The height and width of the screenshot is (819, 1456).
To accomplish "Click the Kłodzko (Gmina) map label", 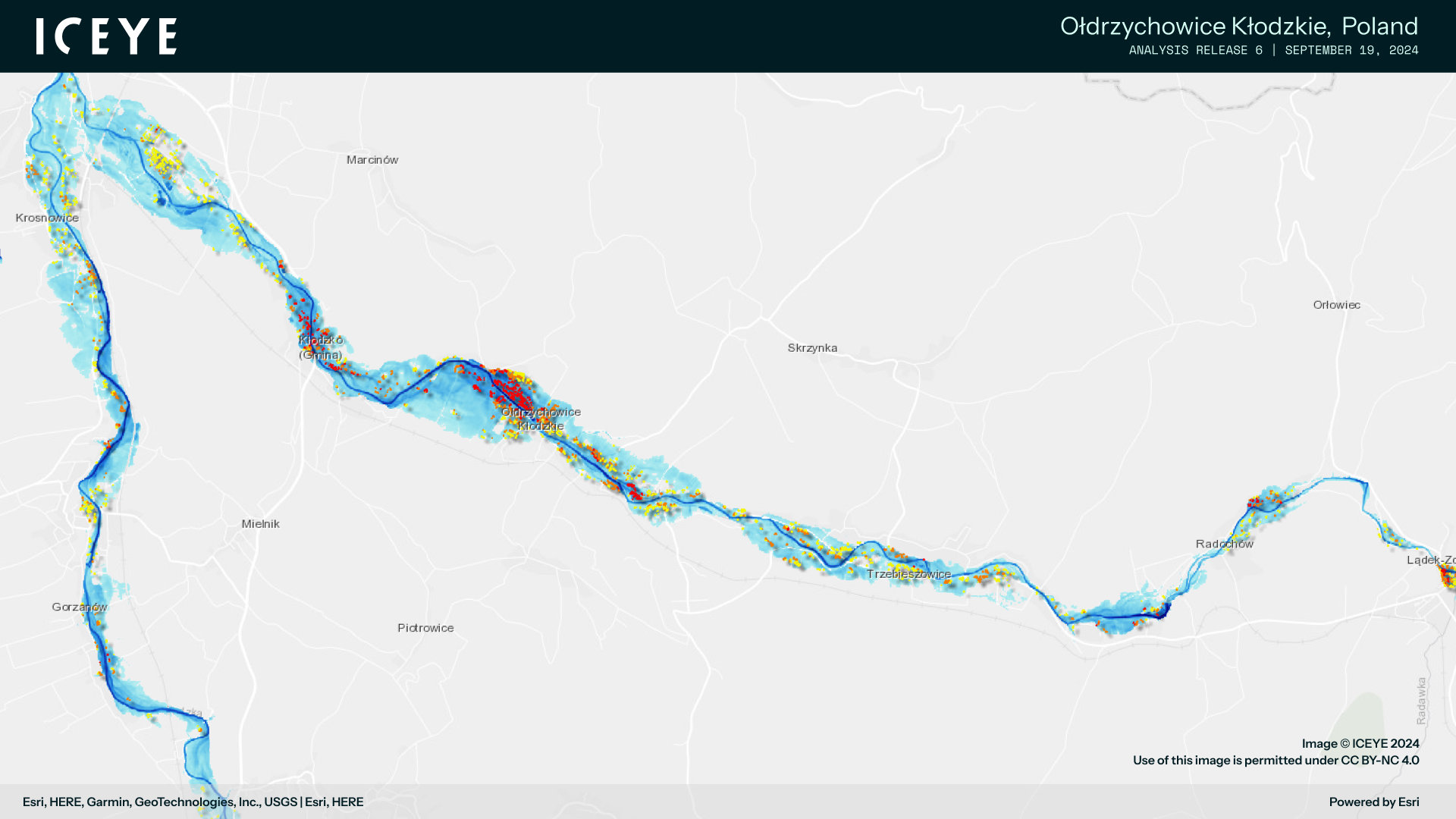I will click(321, 347).
